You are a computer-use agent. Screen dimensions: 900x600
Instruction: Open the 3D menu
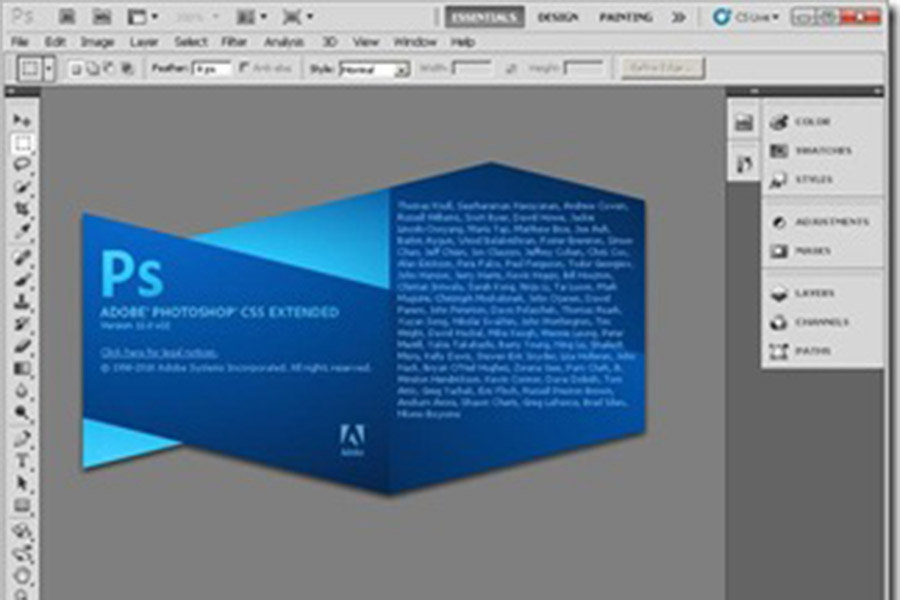pos(329,42)
